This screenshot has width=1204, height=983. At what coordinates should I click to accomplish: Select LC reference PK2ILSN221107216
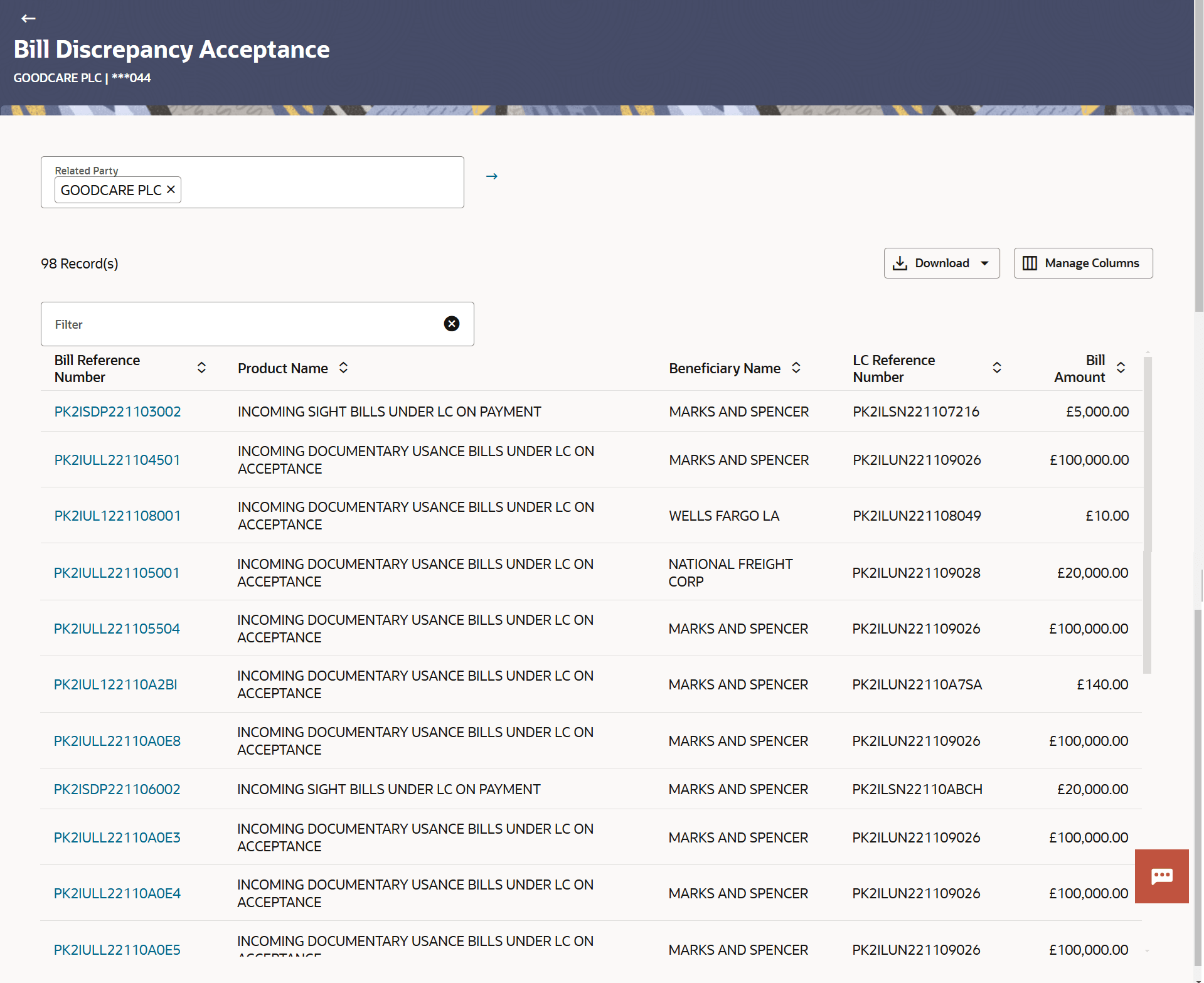click(916, 412)
